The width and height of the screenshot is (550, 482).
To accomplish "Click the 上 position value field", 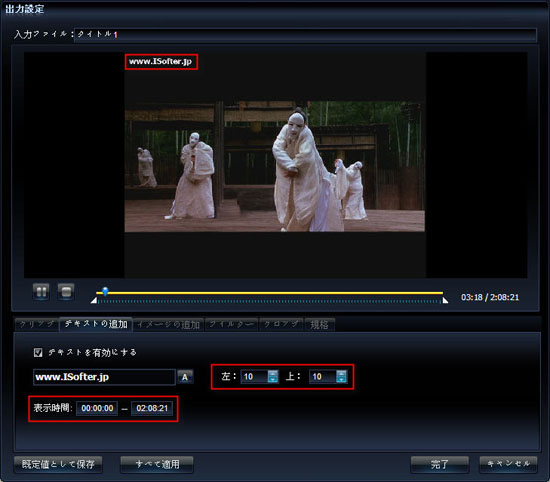I will [323, 377].
